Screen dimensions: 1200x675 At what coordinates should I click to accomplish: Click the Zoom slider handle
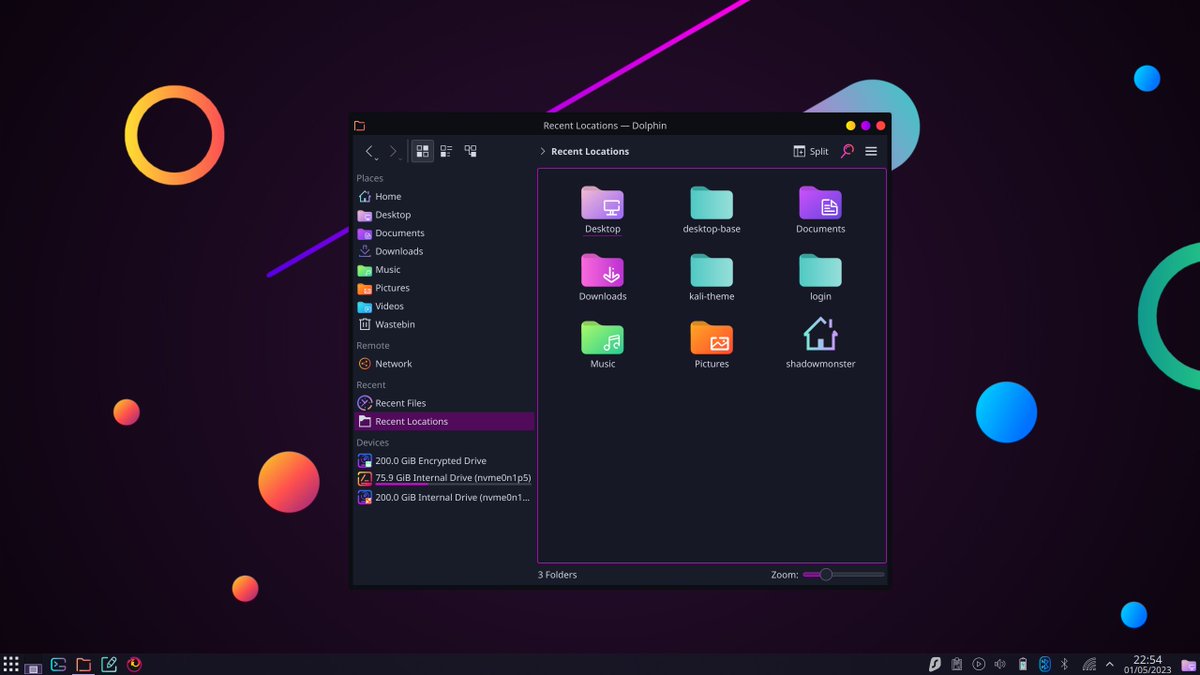coord(826,574)
